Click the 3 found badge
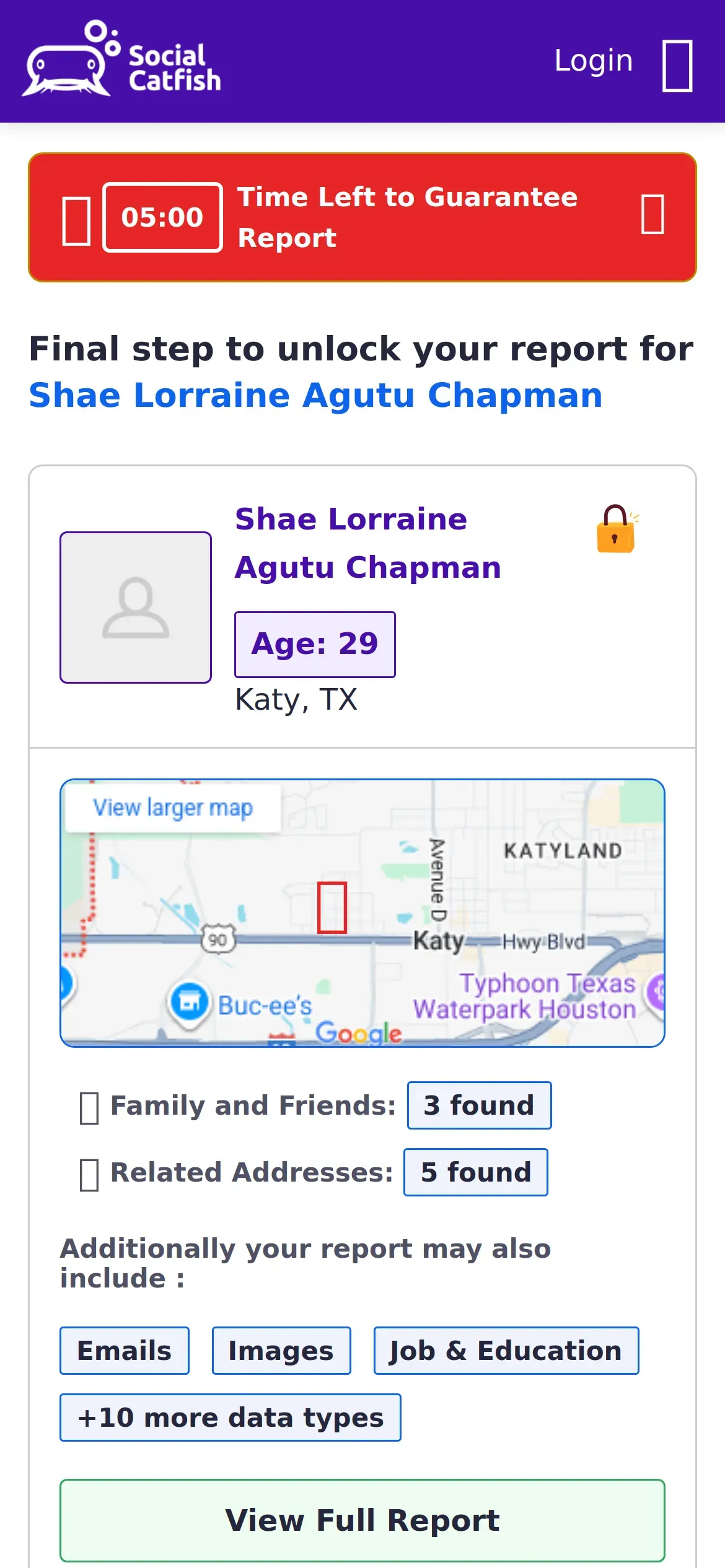Image resolution: width=725 pixels, height=1568 pixels. pyautogui.click(x=479, y=1105)
